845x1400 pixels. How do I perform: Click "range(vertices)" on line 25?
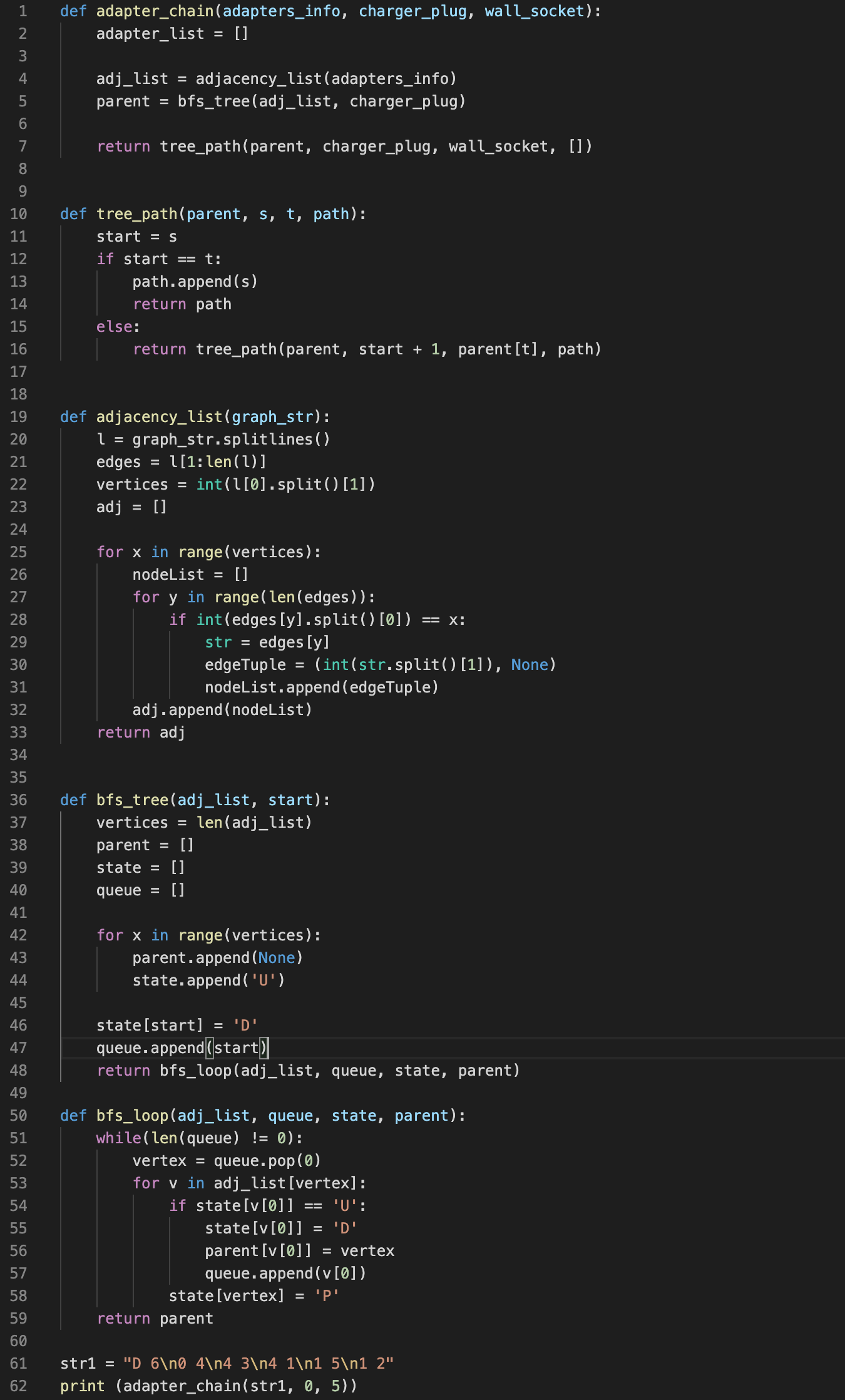pyautogui.click(x=245, y=552)
